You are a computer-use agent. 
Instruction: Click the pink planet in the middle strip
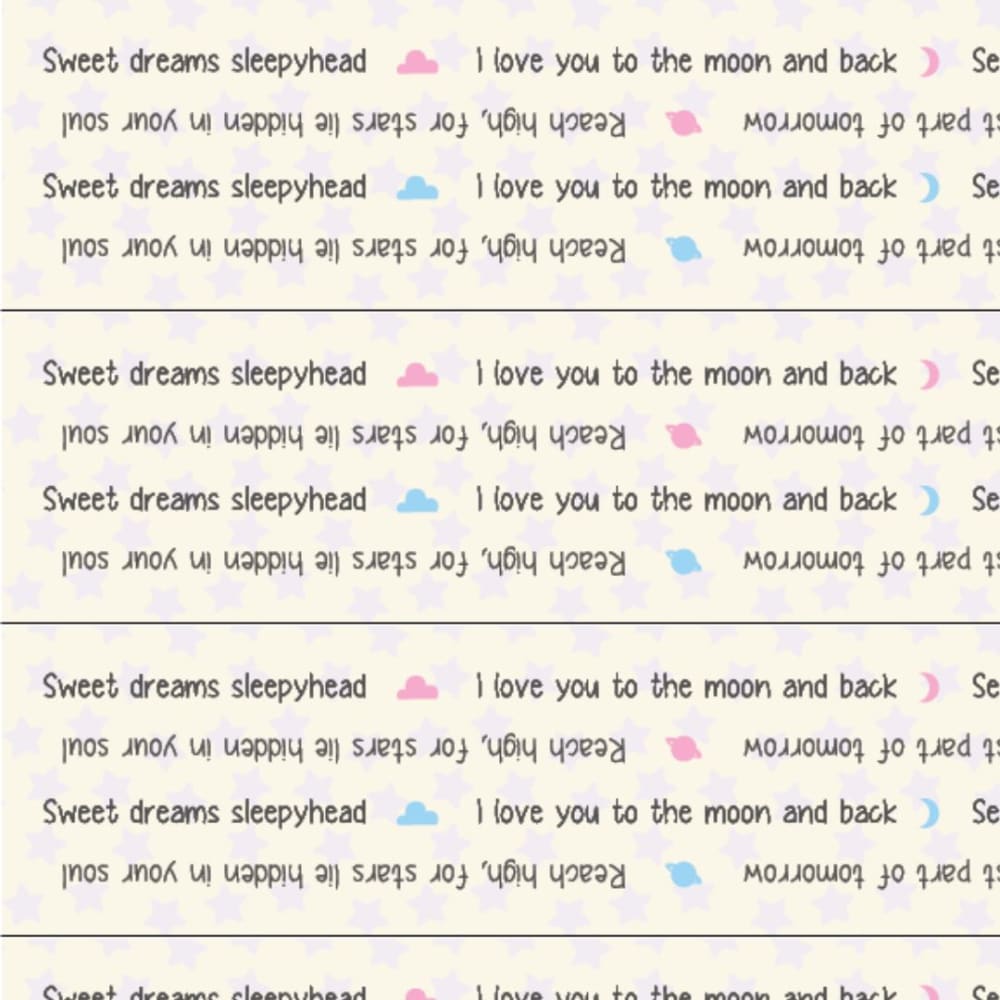(x=685, y=436)
